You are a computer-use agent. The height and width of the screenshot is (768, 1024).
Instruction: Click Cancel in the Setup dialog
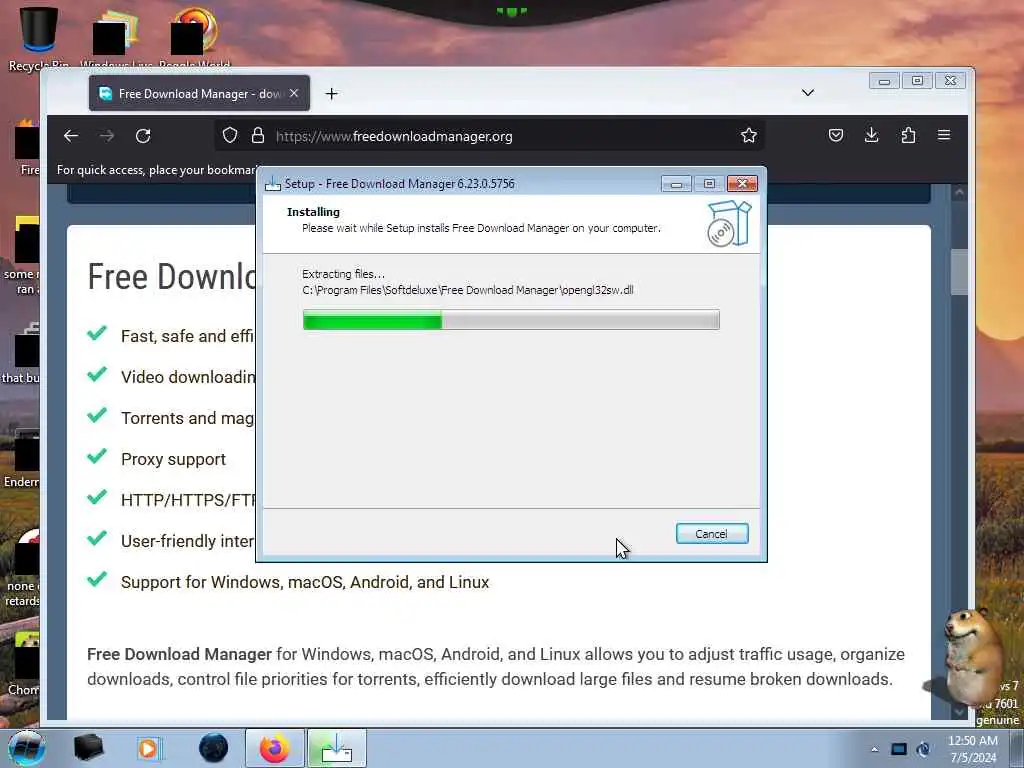[712, 534]
